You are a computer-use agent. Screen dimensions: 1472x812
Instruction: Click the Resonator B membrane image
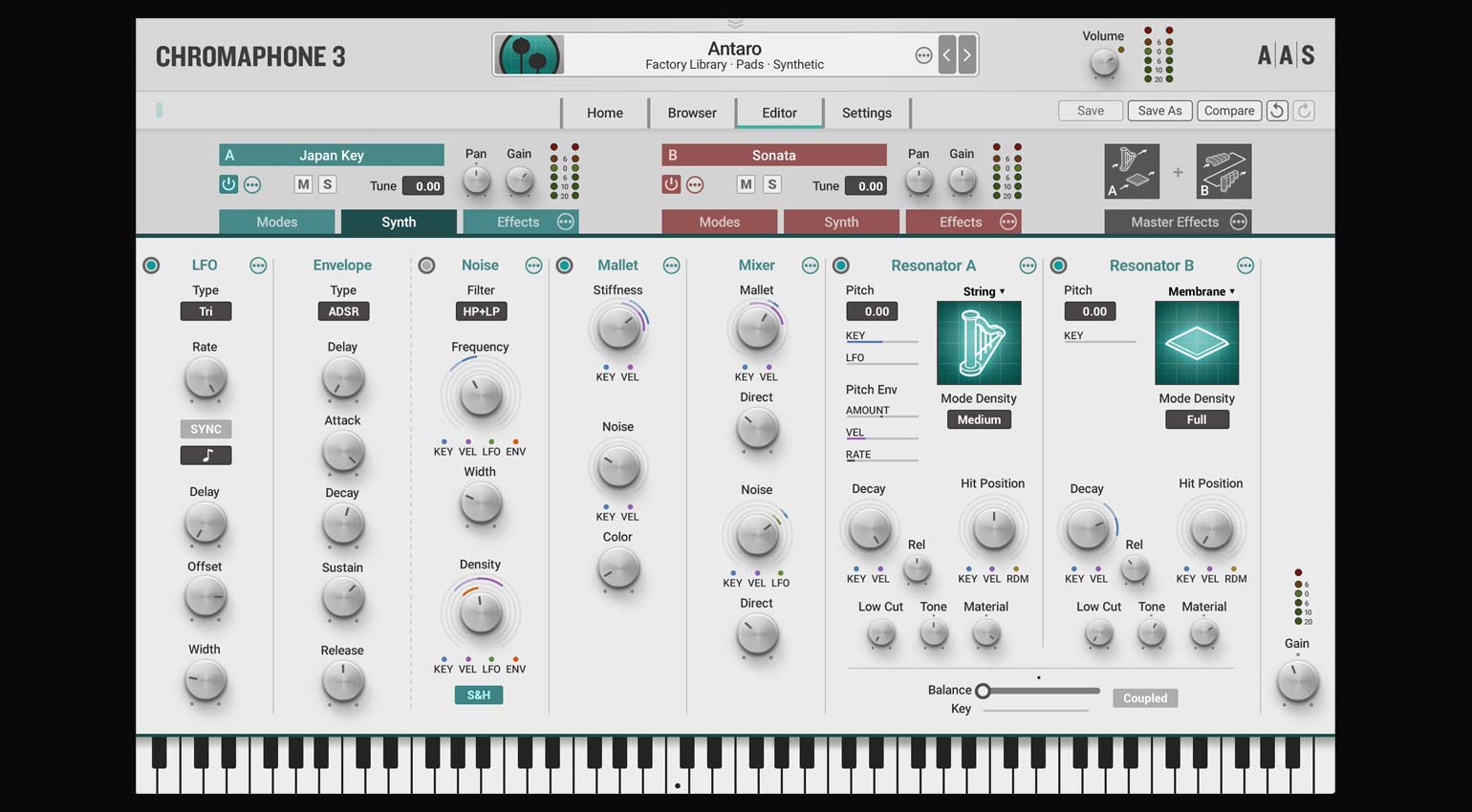coord(1197,343)
